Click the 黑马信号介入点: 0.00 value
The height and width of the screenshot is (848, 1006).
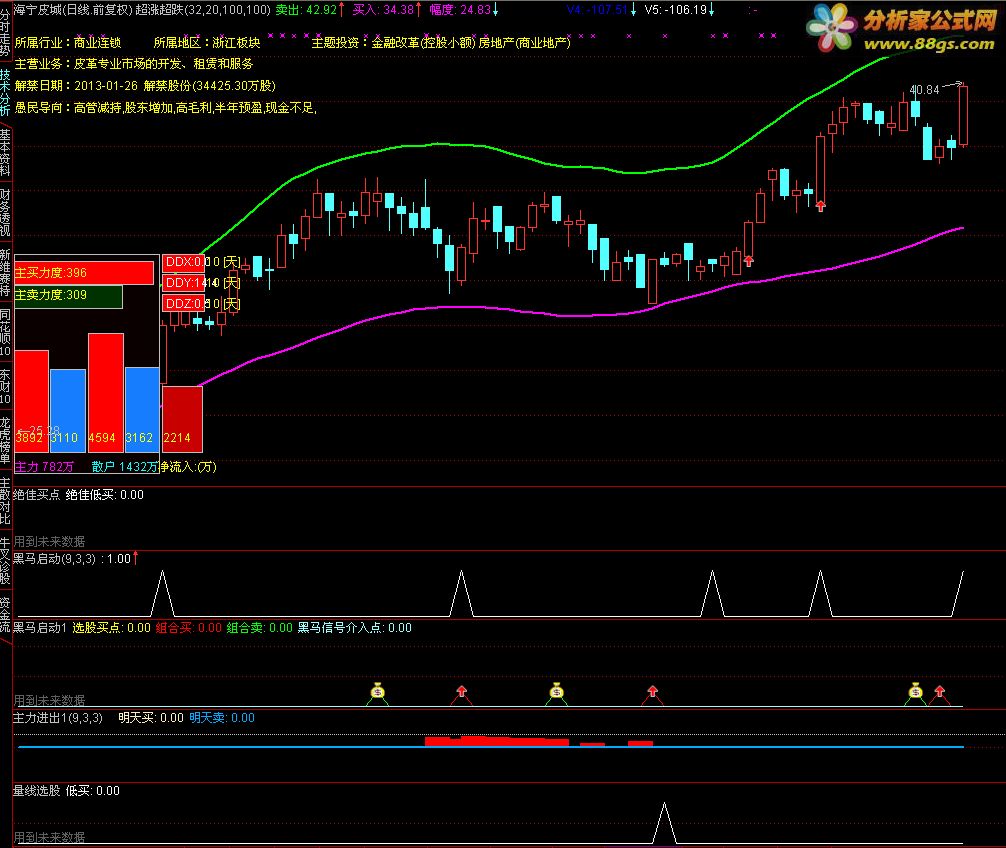point(354,627)
